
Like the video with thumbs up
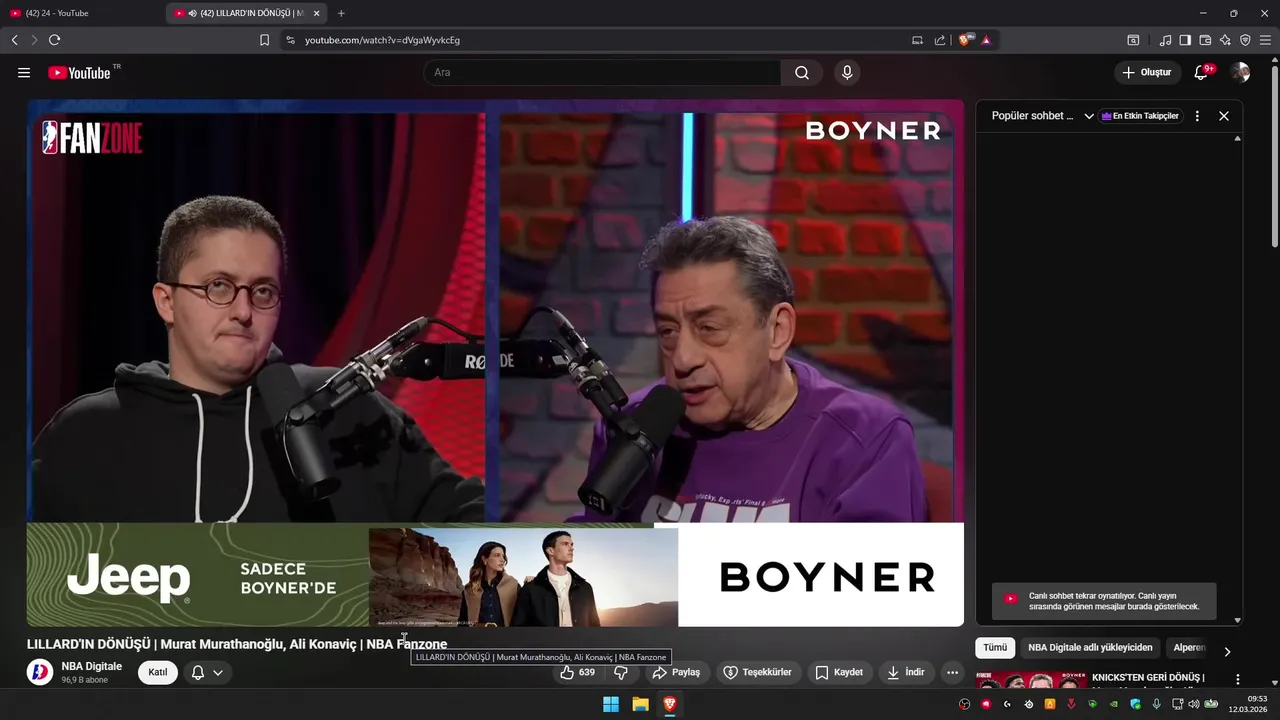[x=577, y=672]
